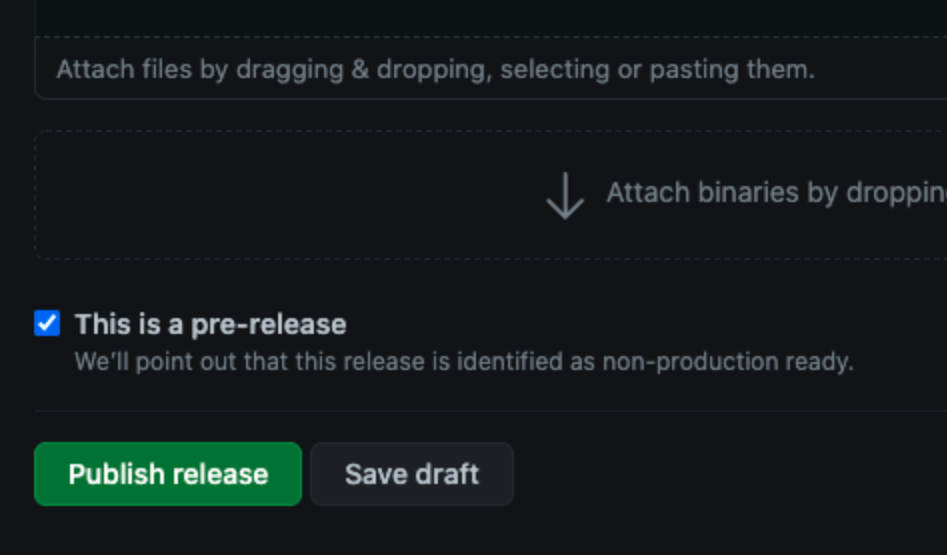This screenshot has width=947, height=555.
Task: Click the dashed border binaries upload box
Action: [x=490, y=196]
